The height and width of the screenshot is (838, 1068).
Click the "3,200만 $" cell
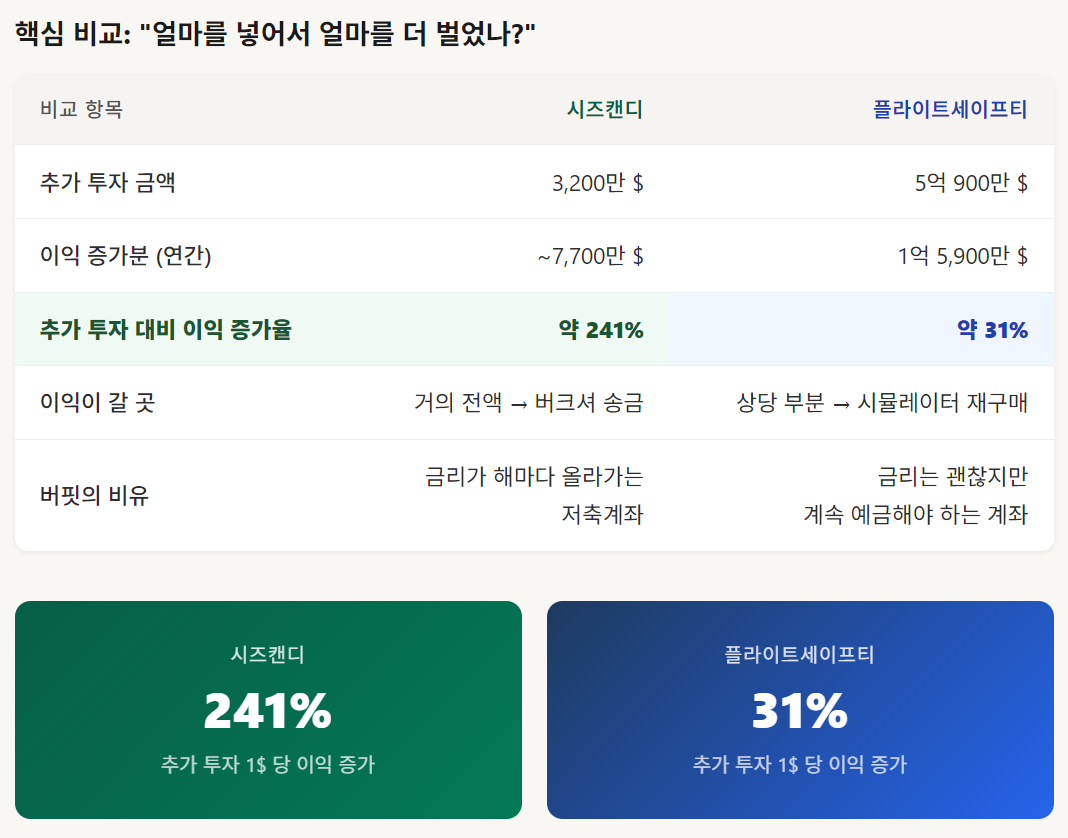click(x=597, y=183)
